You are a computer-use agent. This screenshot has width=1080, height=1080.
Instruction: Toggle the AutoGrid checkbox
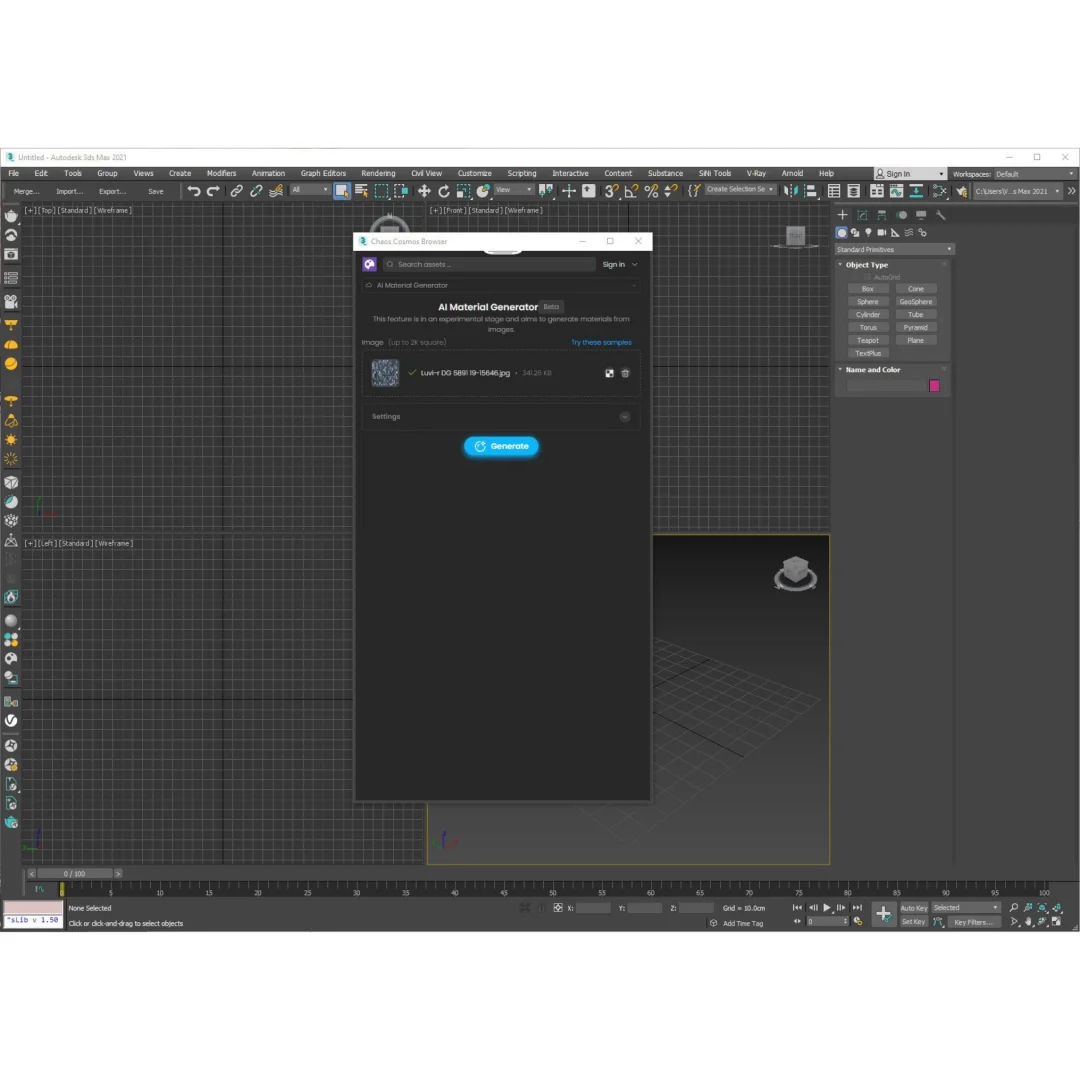(868, 277)
